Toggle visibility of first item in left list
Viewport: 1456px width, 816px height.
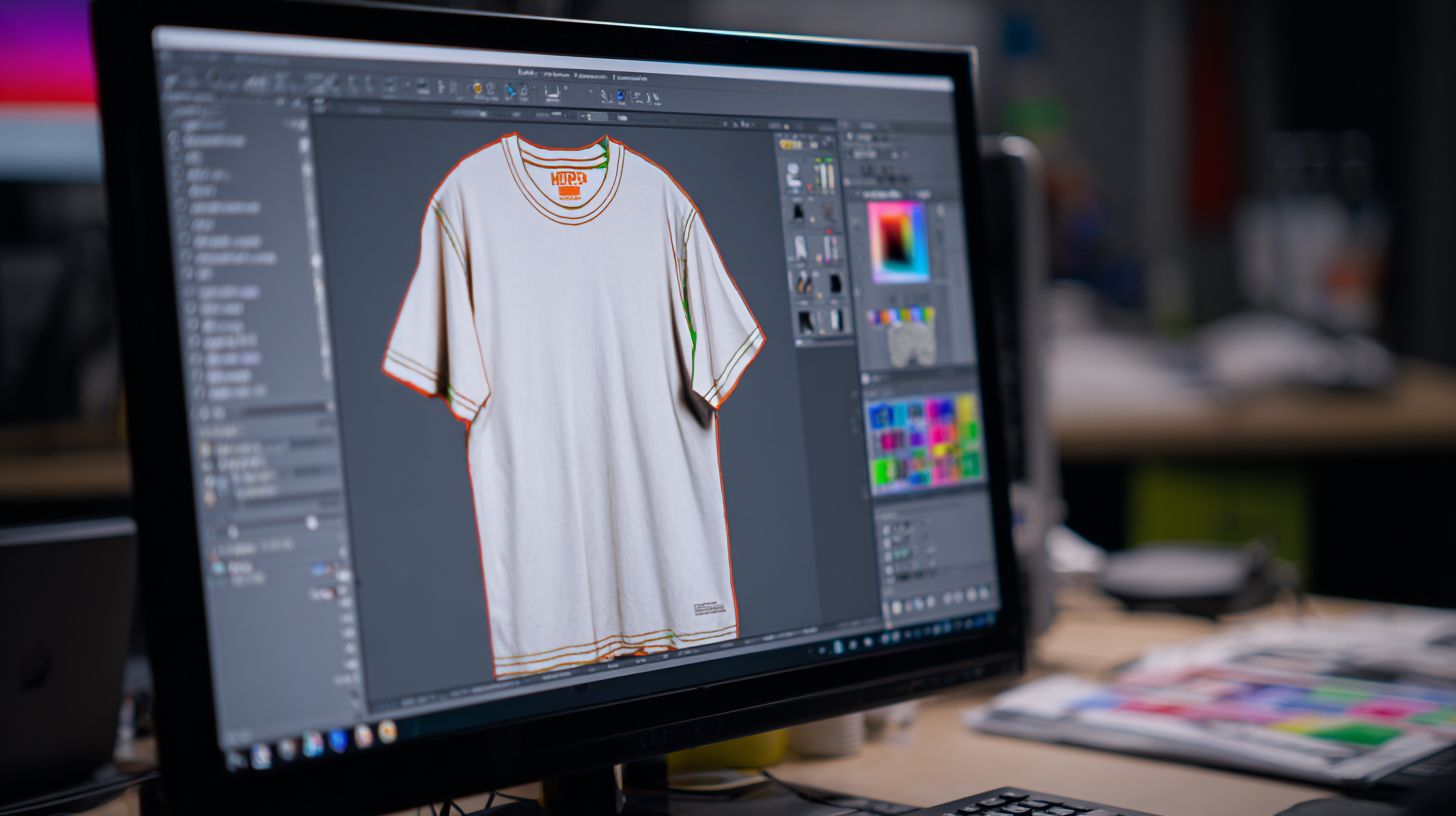point(175,141)
